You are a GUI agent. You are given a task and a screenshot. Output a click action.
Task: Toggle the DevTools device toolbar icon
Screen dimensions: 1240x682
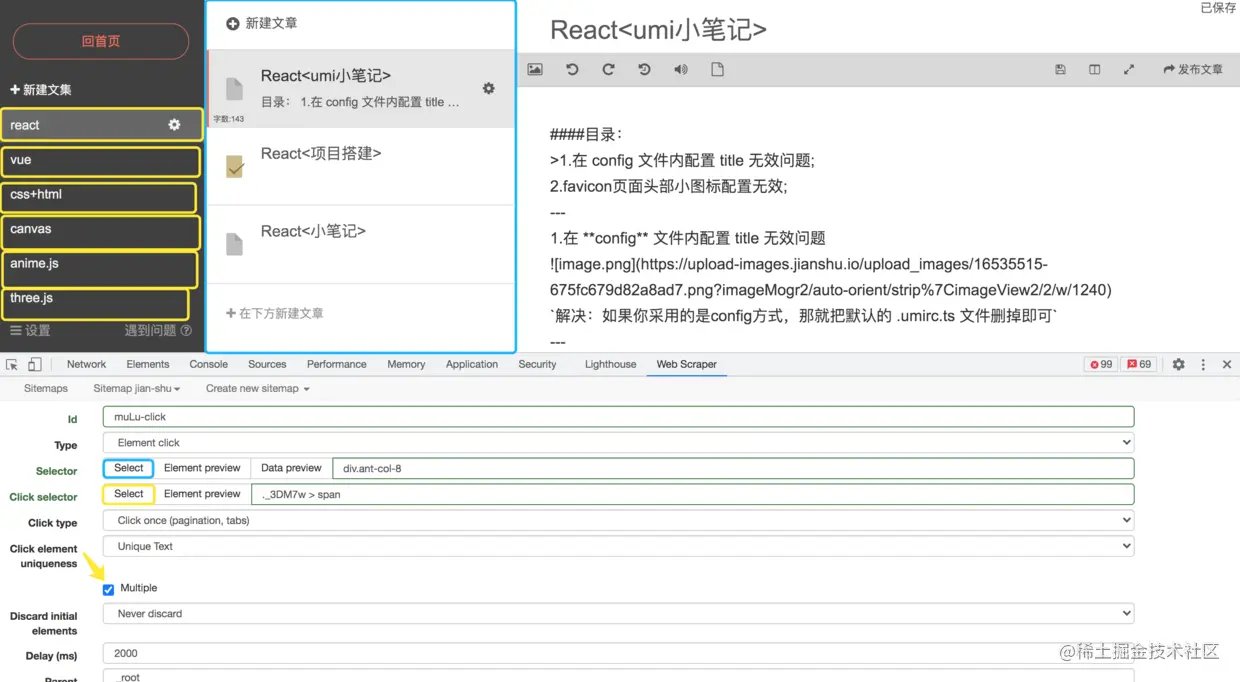(35, 365)
